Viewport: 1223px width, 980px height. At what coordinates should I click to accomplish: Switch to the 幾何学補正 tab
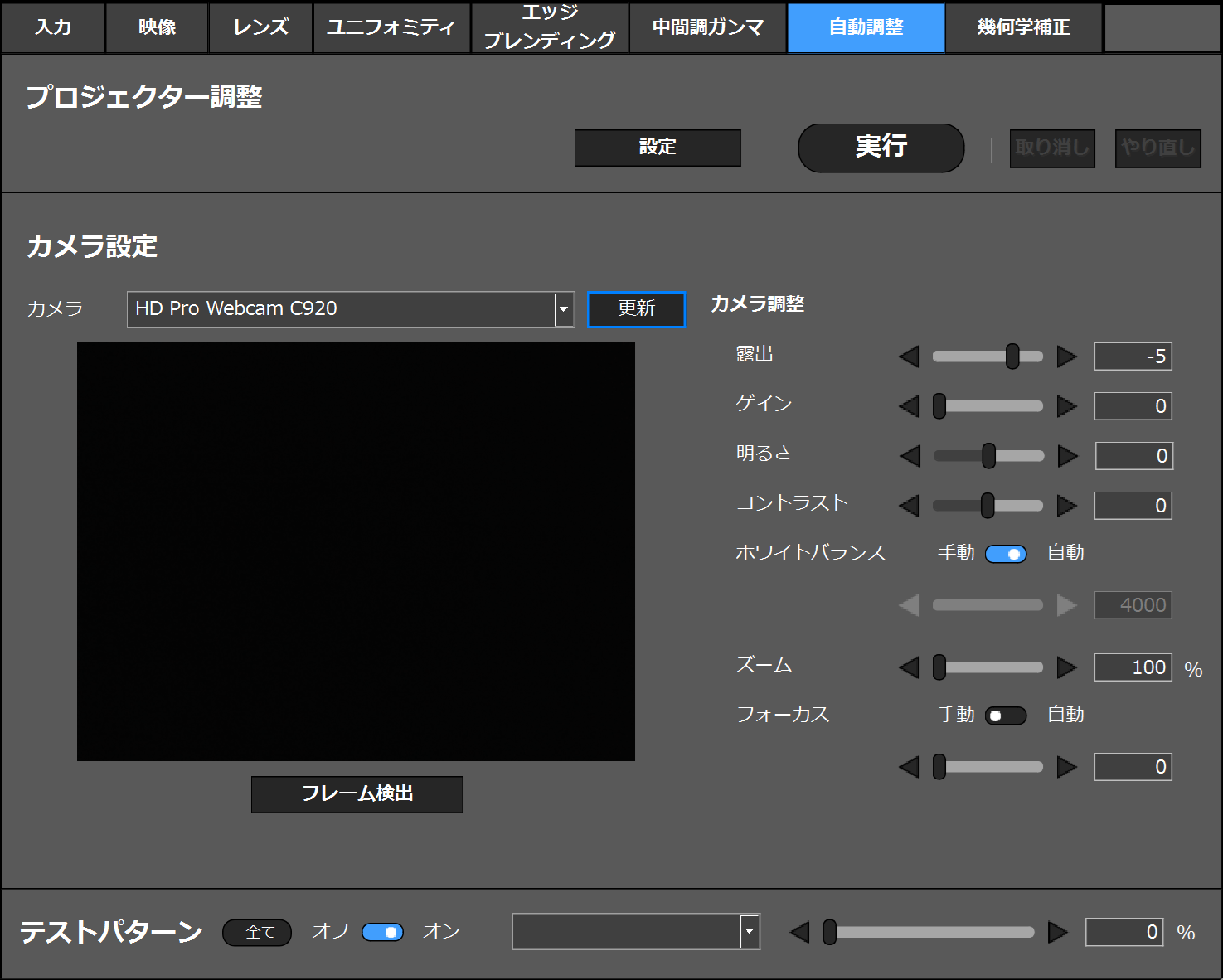[x=1023, y=27]
